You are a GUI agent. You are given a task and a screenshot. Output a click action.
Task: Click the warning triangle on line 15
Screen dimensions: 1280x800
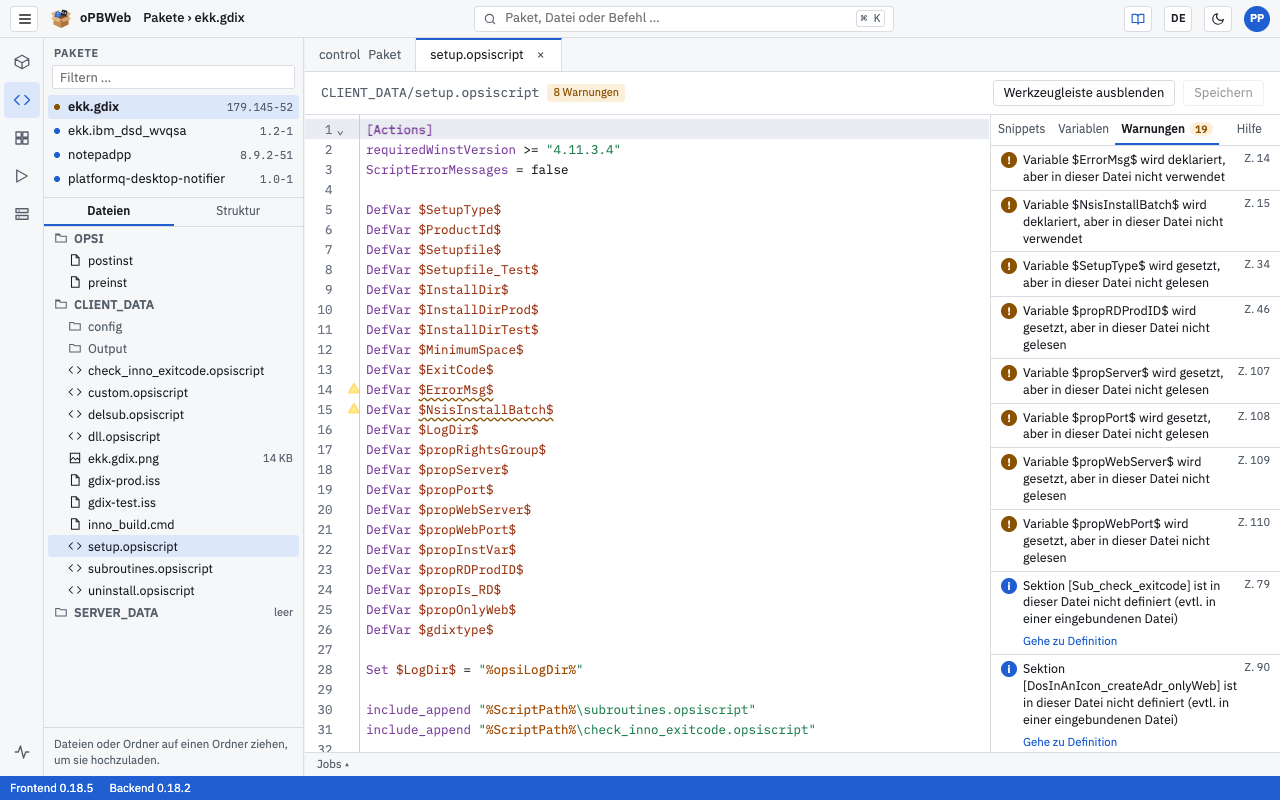point(353,409)
